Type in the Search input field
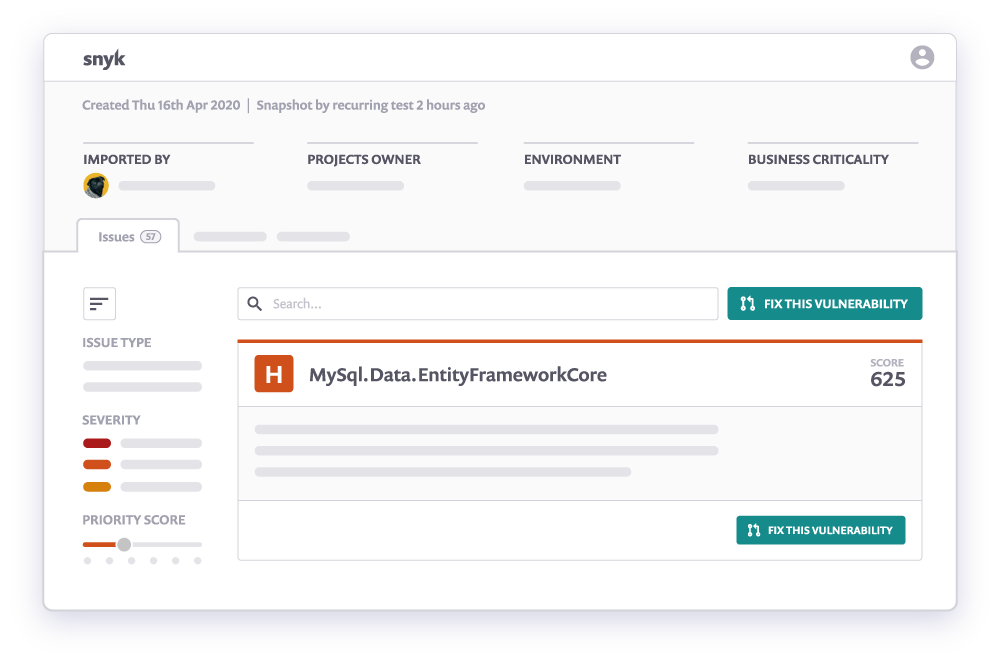The height and width of the screenshot is (663, 1000). click(490, 304)
